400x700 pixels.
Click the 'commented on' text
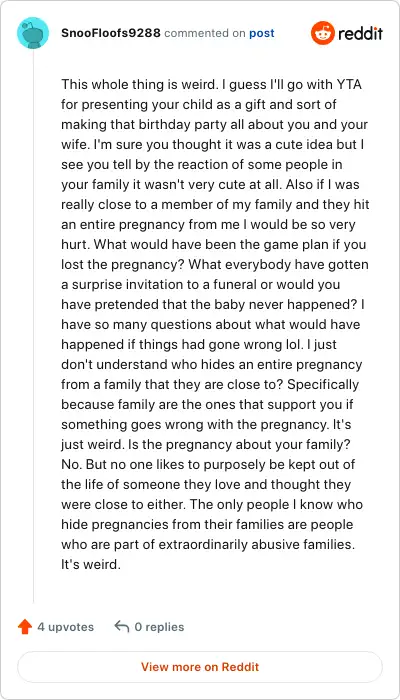pos(204,34)
